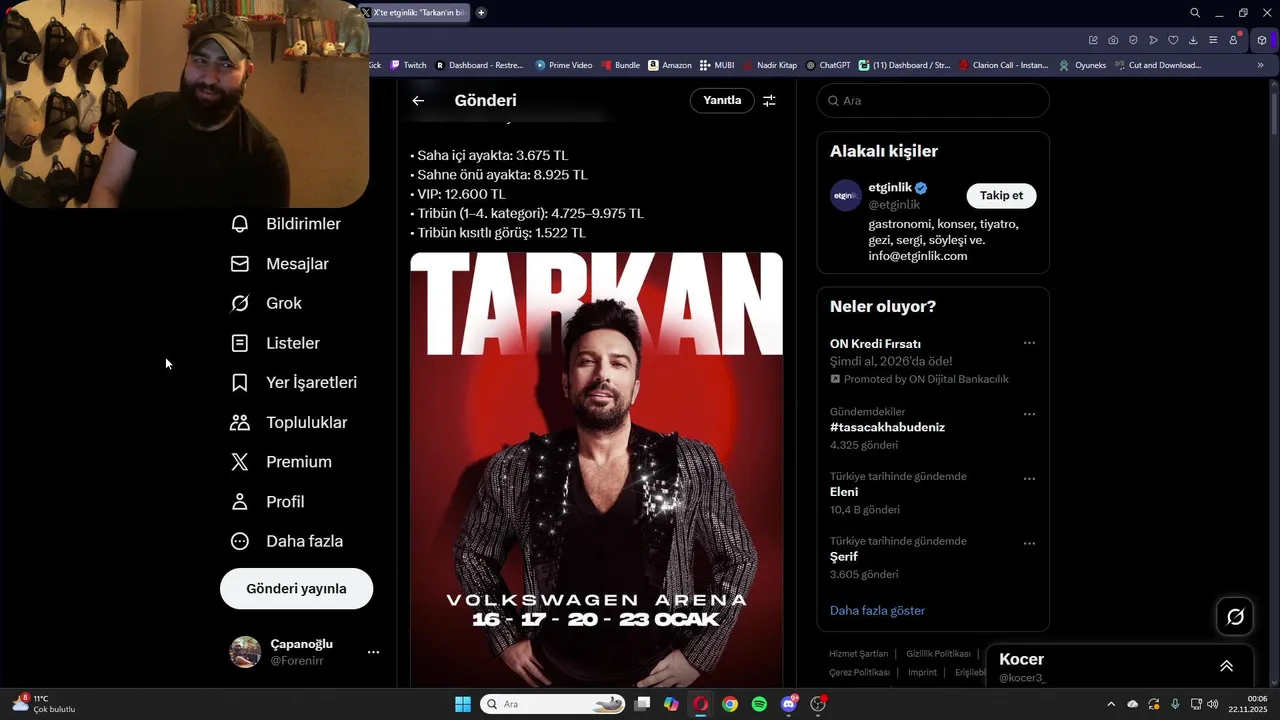Image resolution: width=1280 pixels, height=720 pixels.
Task: Open the Copilot icon in taskbar
Action: (x=671, y=704)
